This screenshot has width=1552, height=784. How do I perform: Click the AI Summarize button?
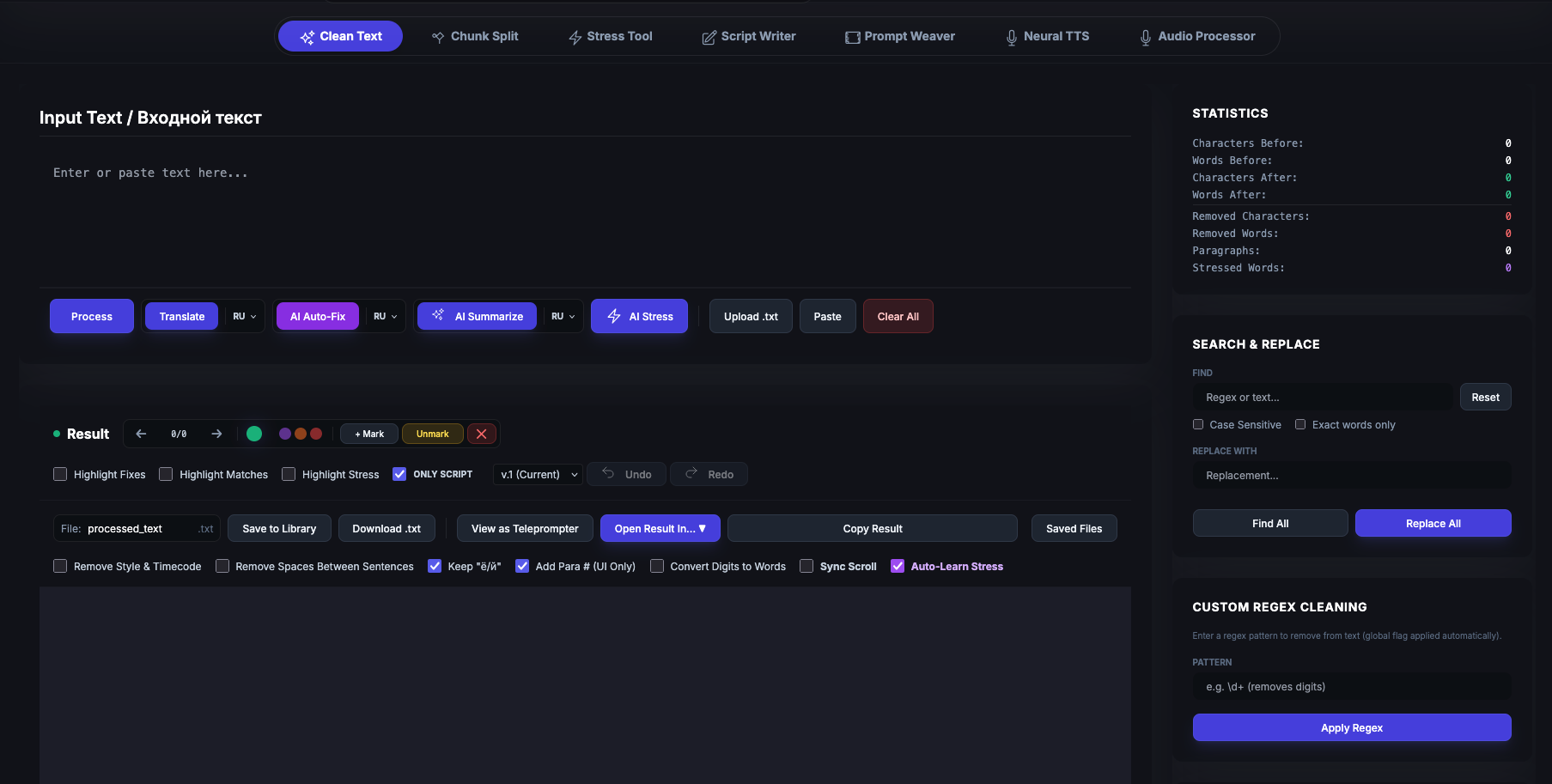point(477,316)
